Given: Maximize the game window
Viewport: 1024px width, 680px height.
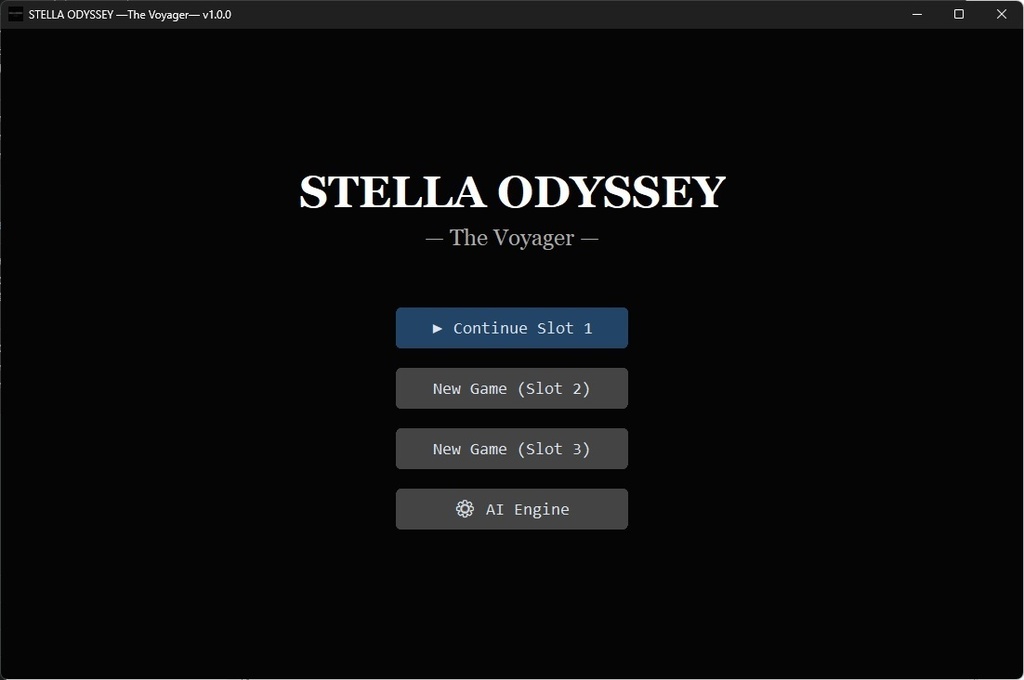Looking at the screenshot, I should pos(958,14).
